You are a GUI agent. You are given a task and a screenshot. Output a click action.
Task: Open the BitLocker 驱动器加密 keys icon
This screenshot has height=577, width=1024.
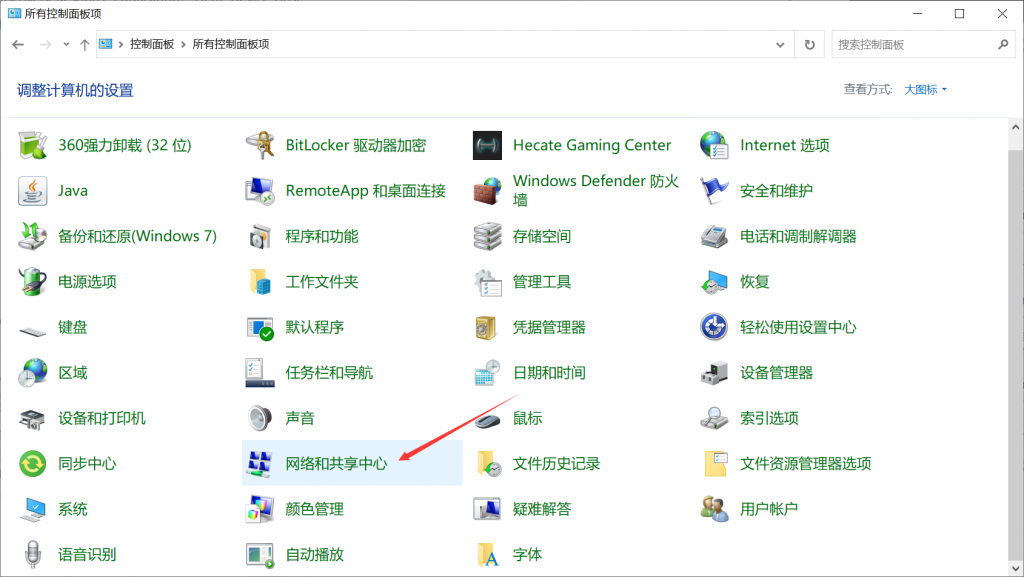260,145
